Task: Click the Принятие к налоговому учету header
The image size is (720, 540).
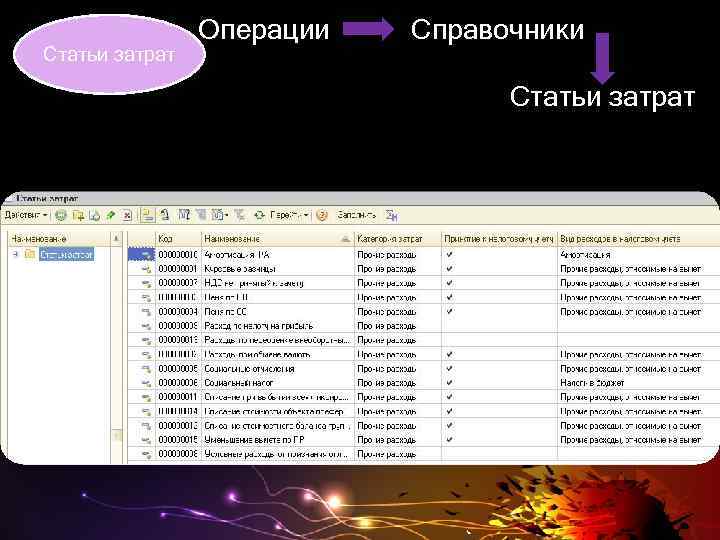Action: tap(499, 239)
